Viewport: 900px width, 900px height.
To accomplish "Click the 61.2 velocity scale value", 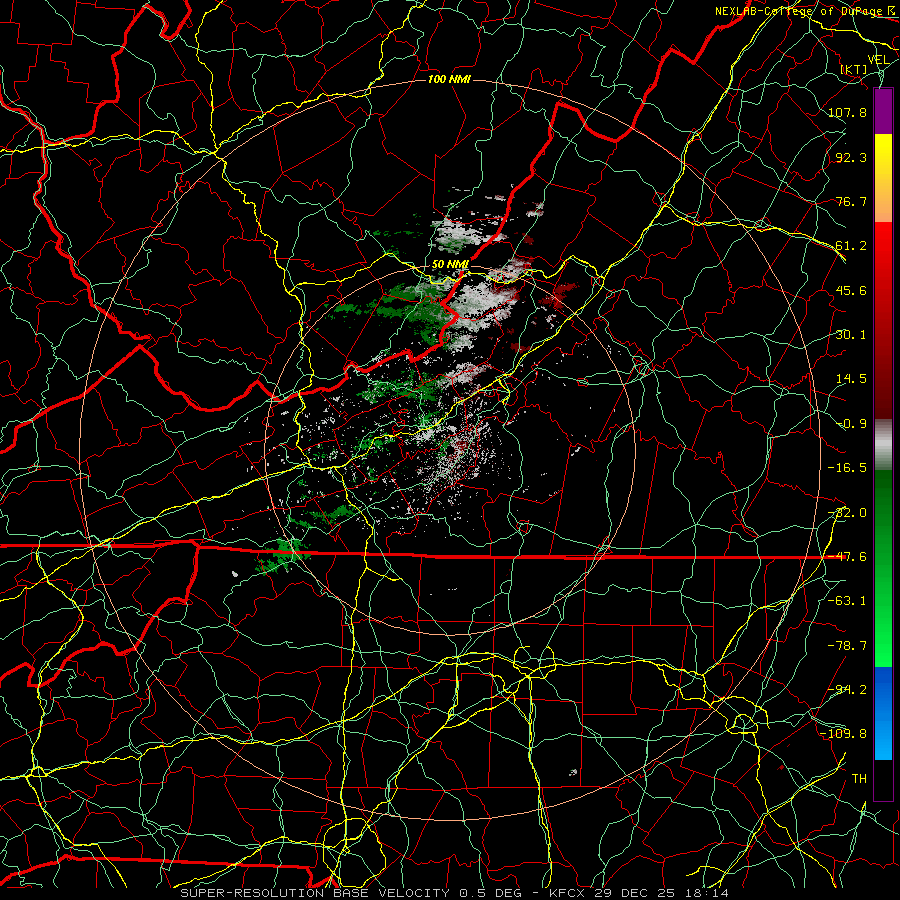I will [x=851, y=246].
